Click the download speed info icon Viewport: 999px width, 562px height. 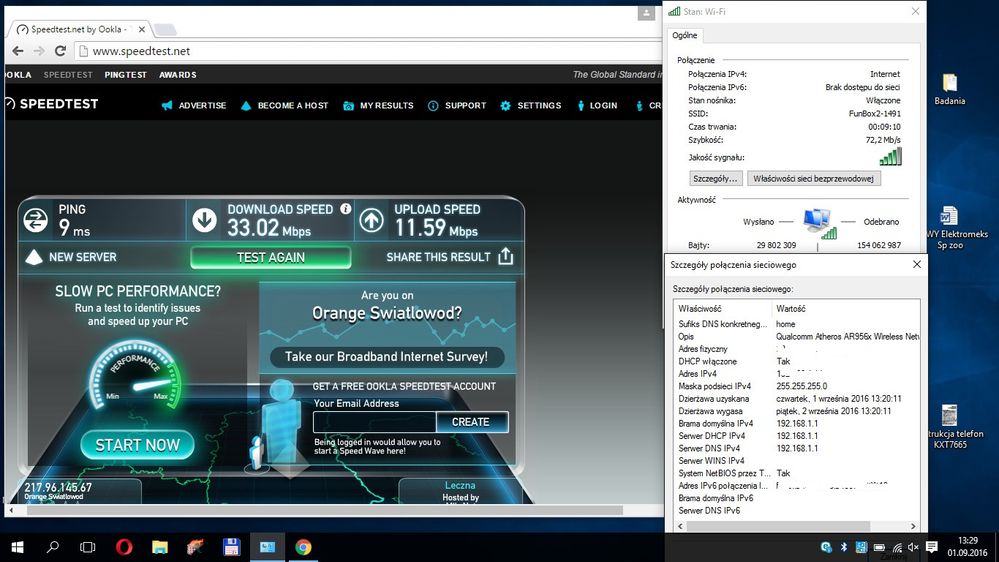[345, 209]
